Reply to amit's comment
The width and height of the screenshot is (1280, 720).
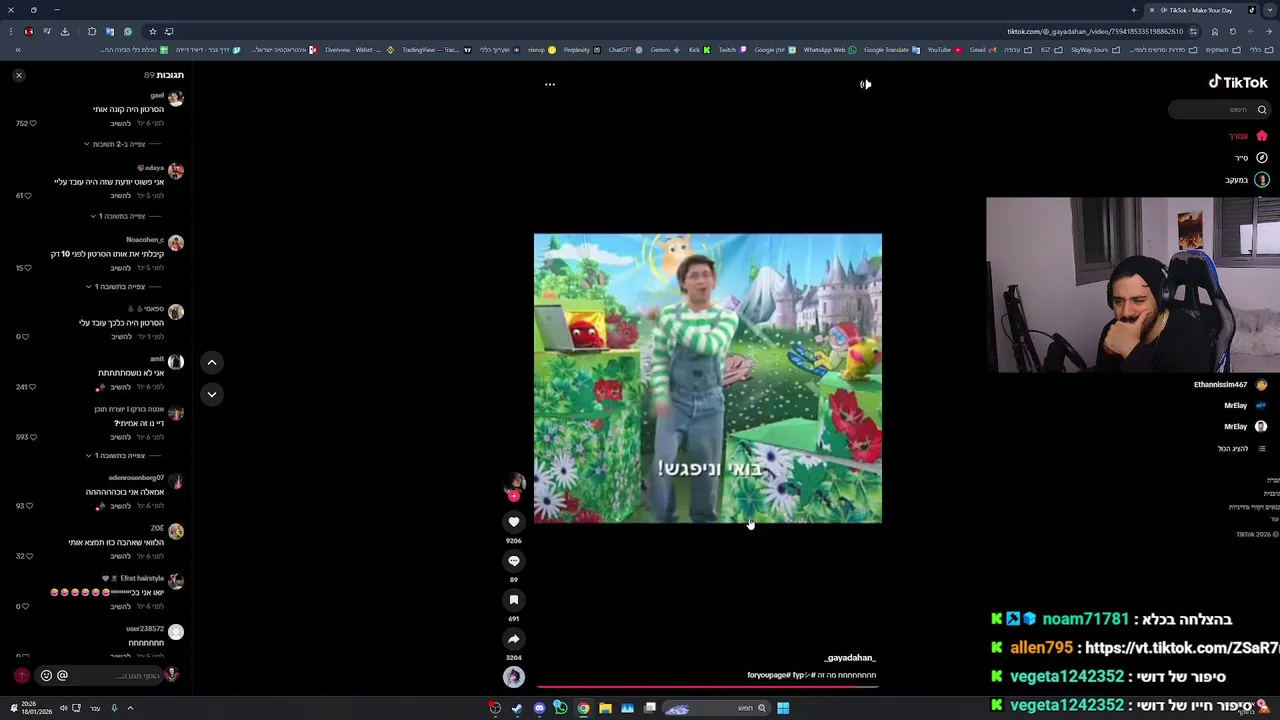click(121, 387)
